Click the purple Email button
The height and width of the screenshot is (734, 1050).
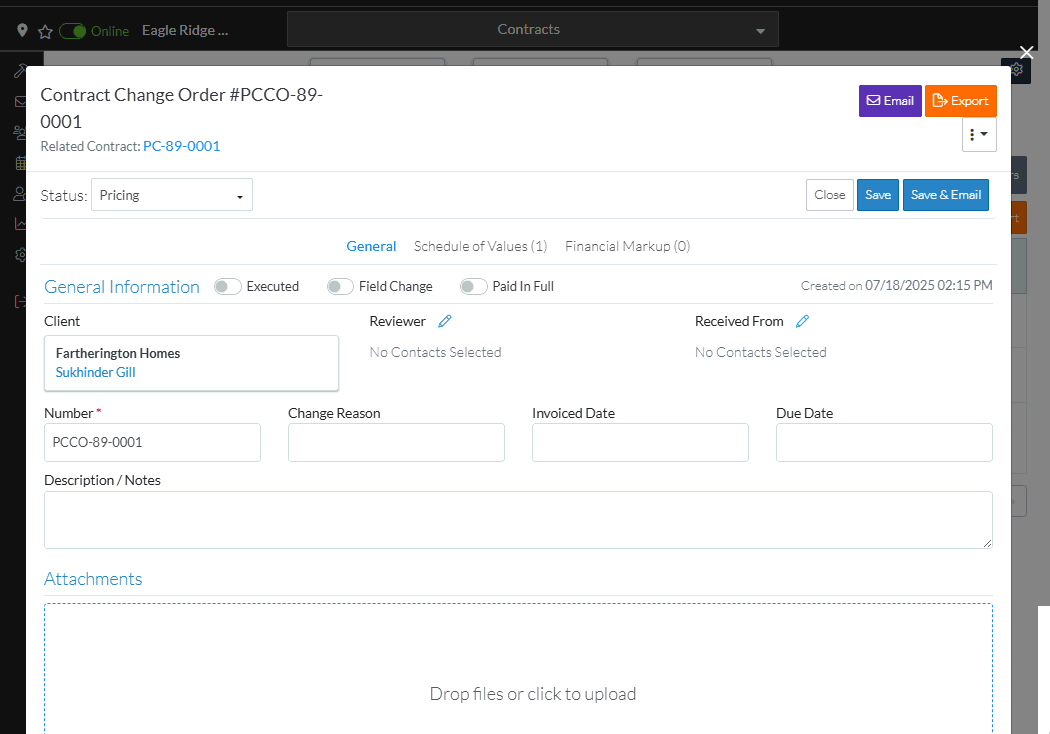pyautogui.click(x=890, y=101)
